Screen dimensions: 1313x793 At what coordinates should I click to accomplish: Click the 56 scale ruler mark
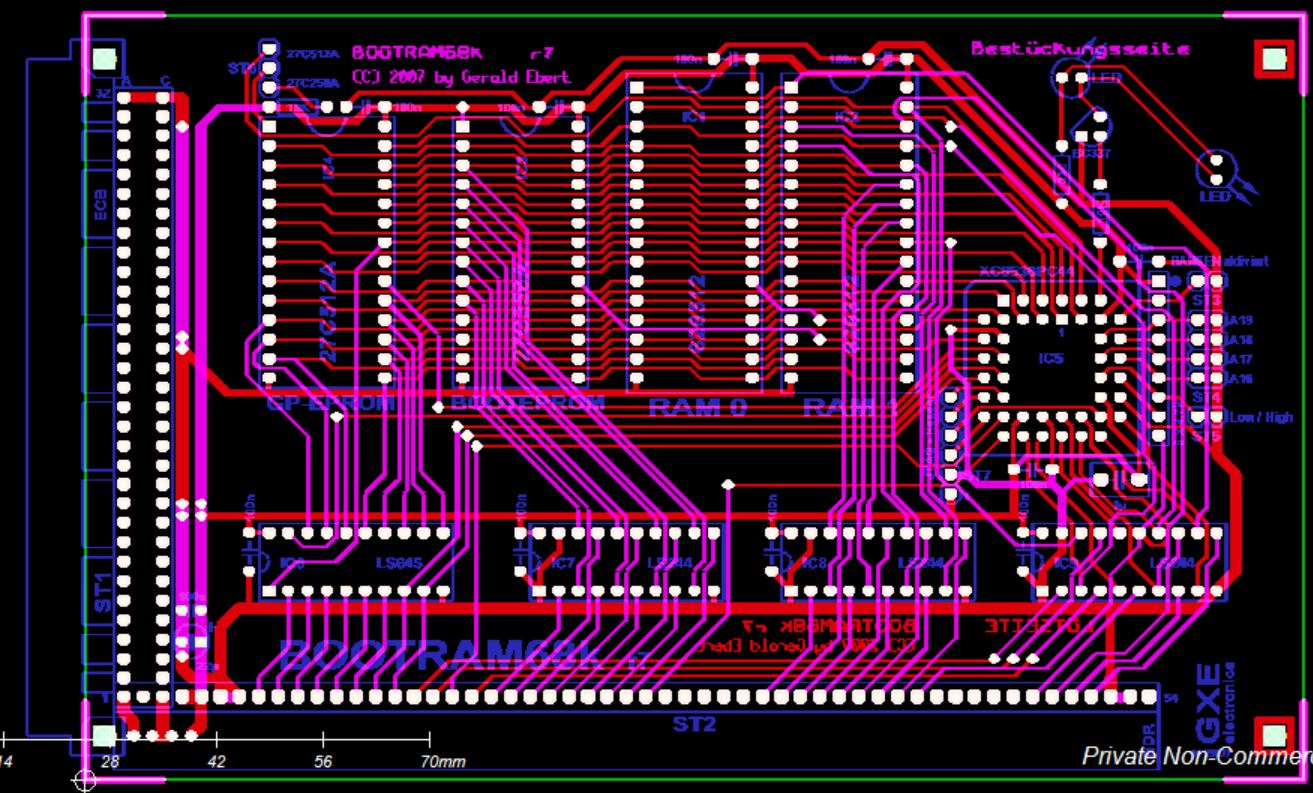pos(323,762)
